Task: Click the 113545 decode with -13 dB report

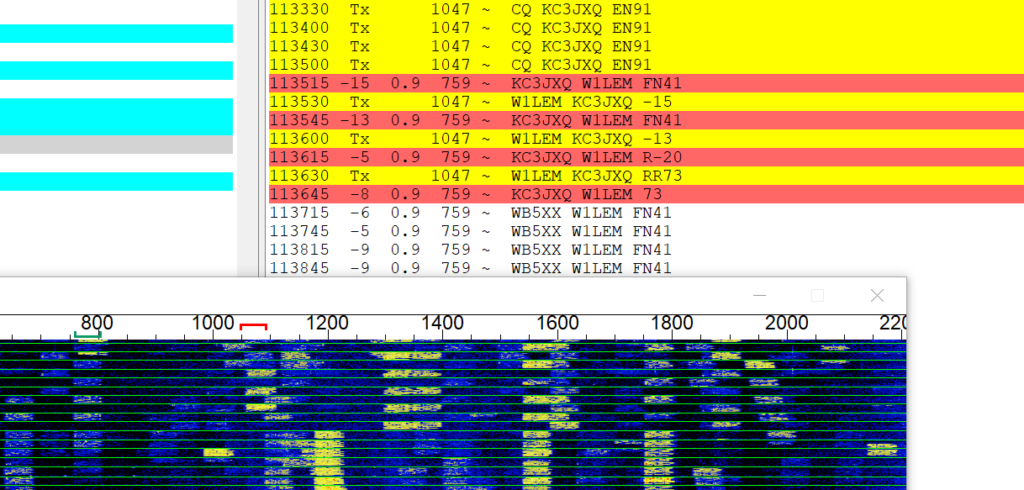Action: pos(646,120)
